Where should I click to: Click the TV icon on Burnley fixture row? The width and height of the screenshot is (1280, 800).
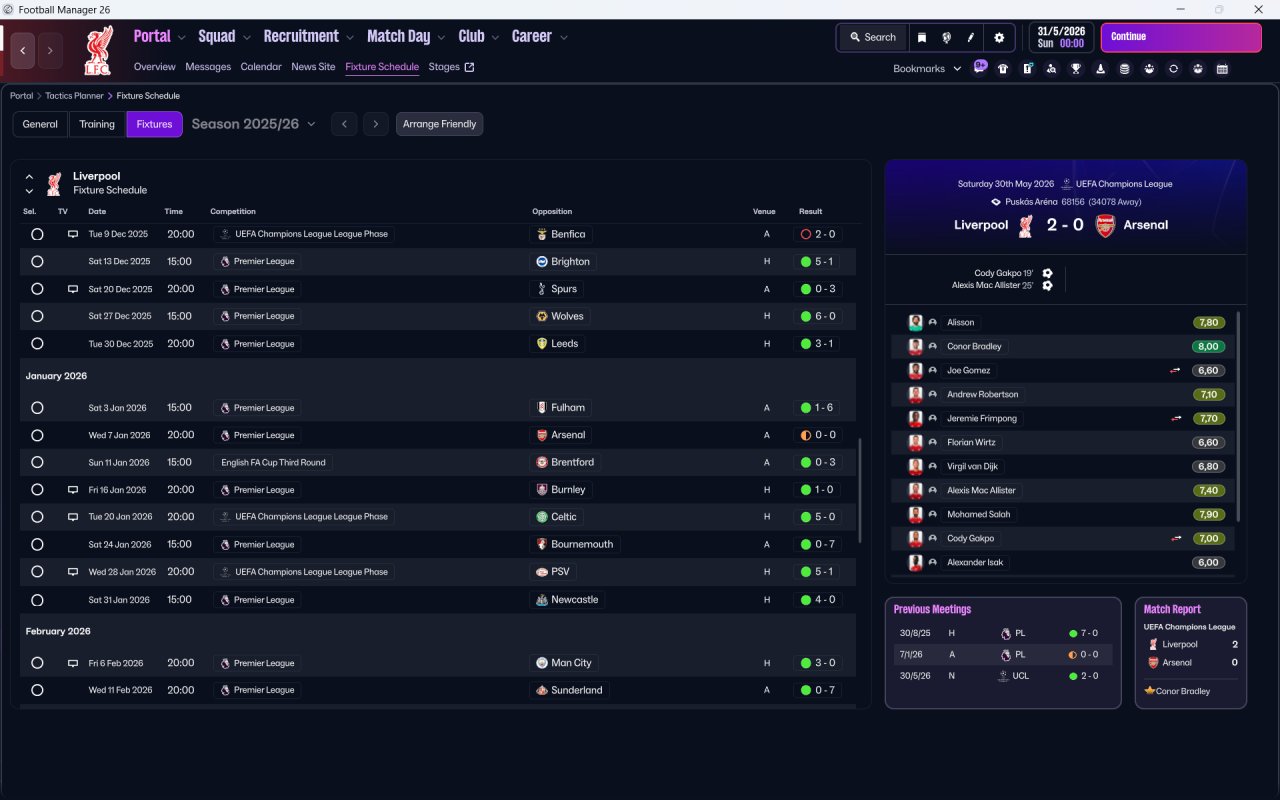(73, 490)
